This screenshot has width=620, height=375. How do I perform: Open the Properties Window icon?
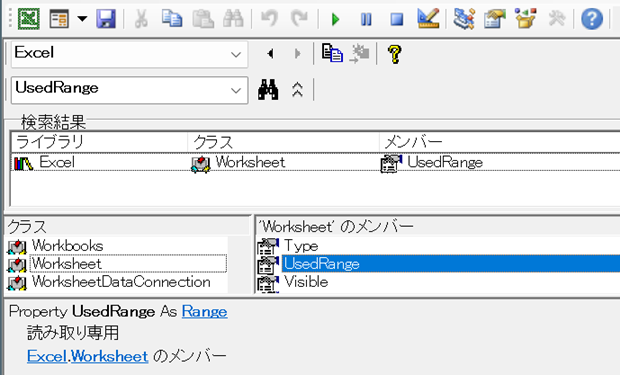(x=494, y=19)
